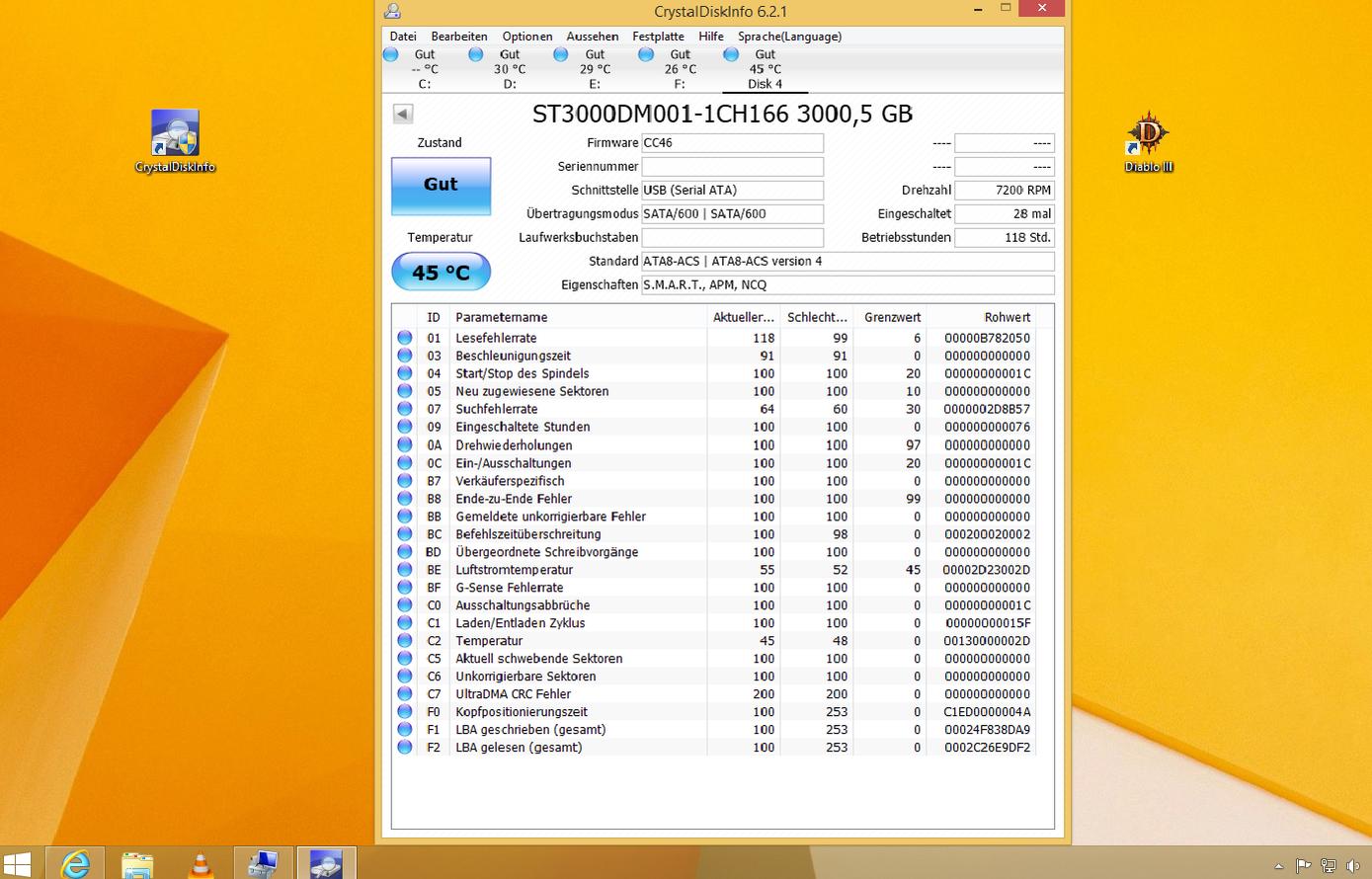Select the Übergeordnete Schreibvorgänge row text

[x=546, y=552]
